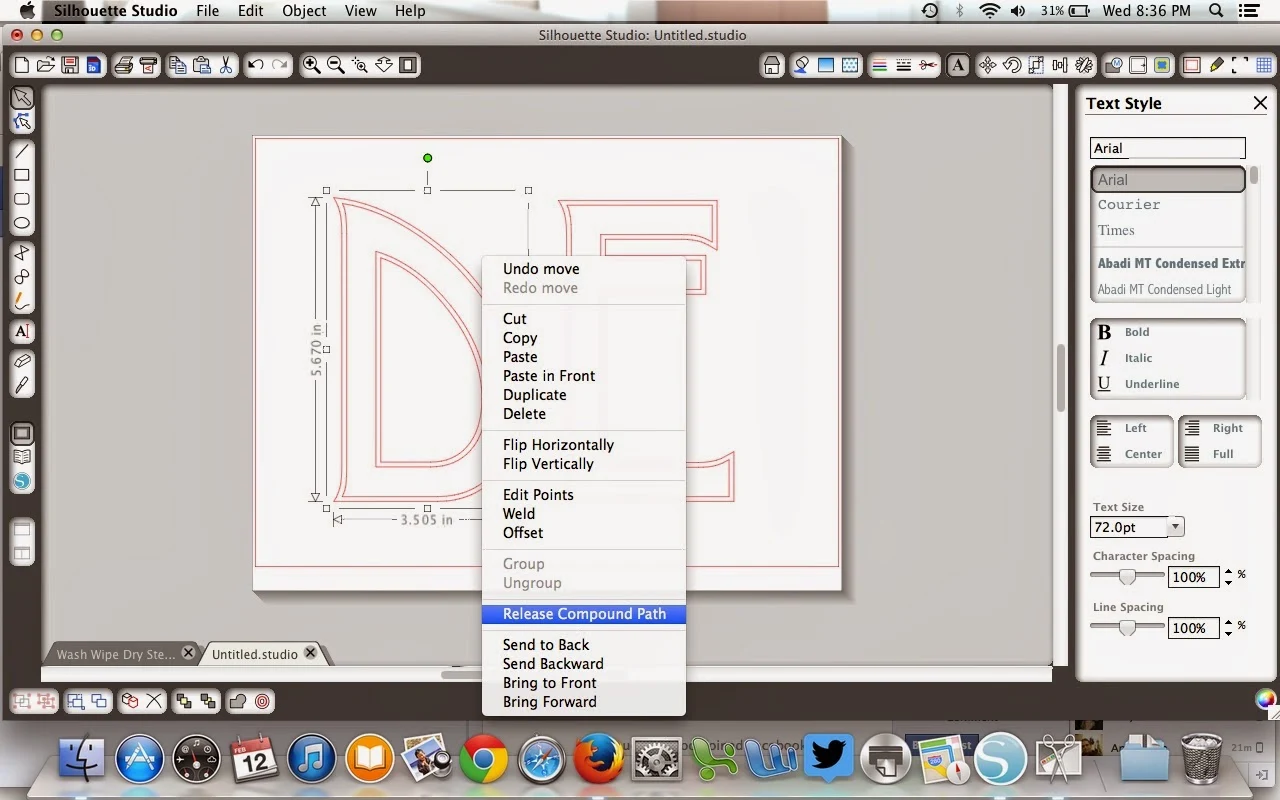The height and width of the screenshot is (800, 1280).
Task: Open Google Chrome from the dock
Action: click(x=483, y=759)
